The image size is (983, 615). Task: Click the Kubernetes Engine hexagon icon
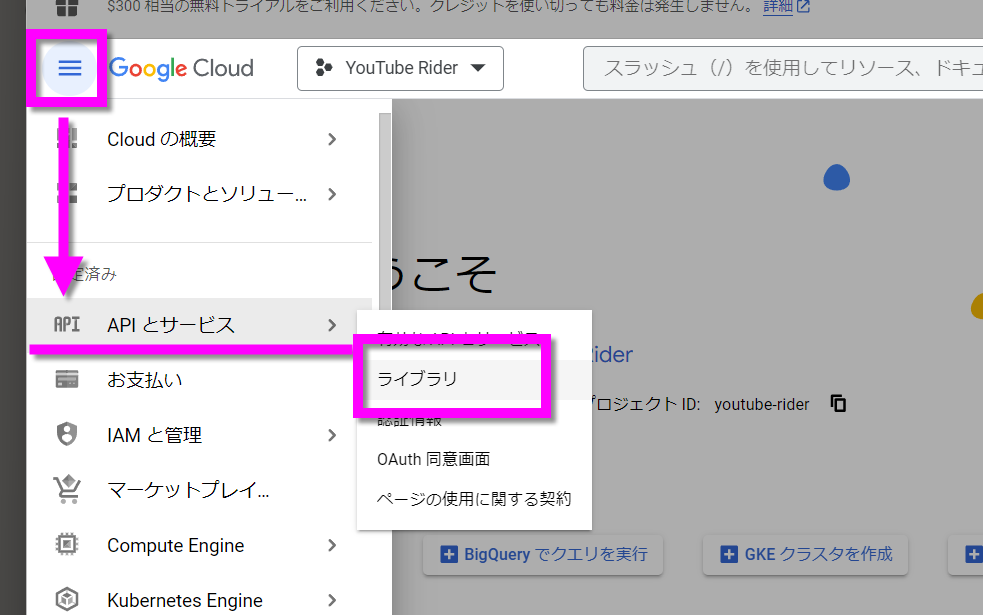click(x=66, y=599)
